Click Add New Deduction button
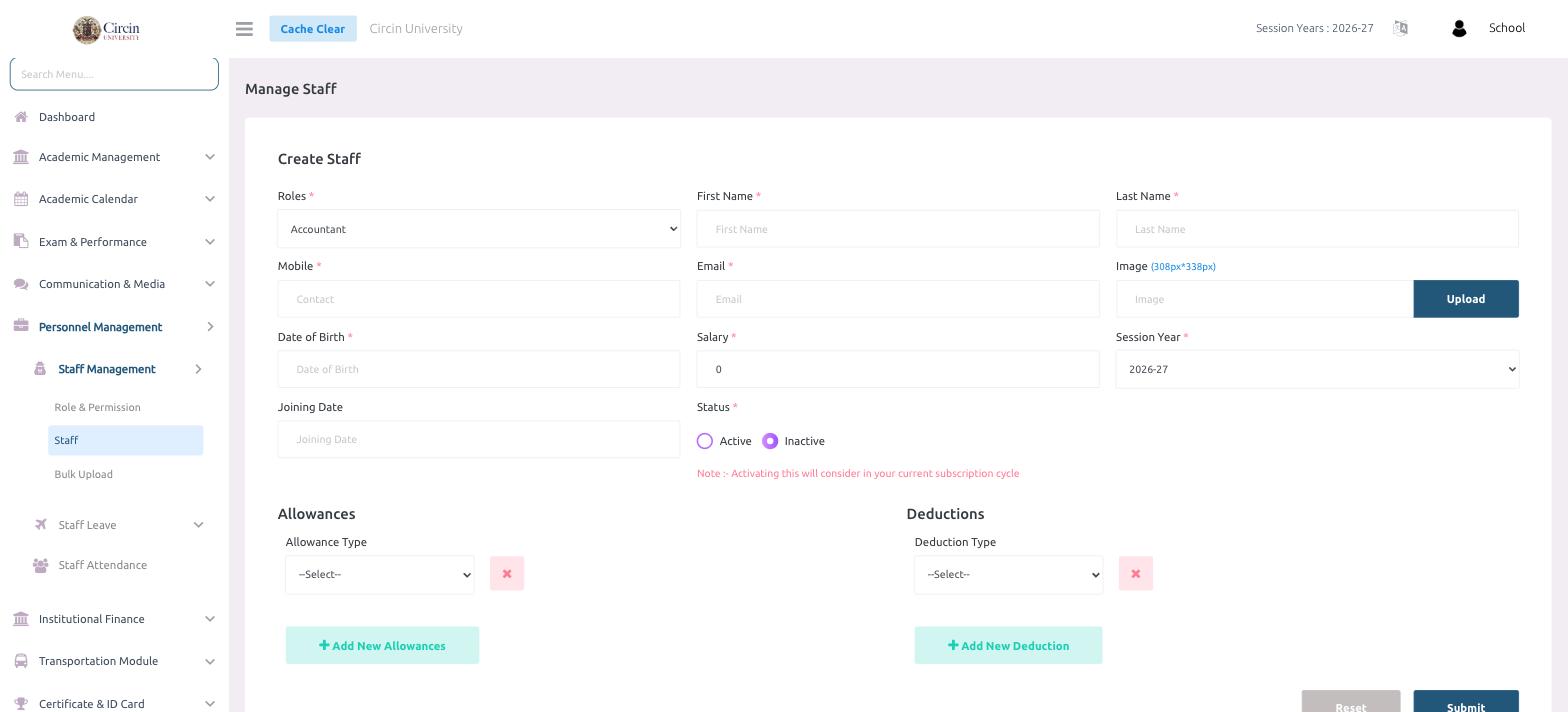The width and height of the screenshot is (1568, 712). click(1008, 645)
